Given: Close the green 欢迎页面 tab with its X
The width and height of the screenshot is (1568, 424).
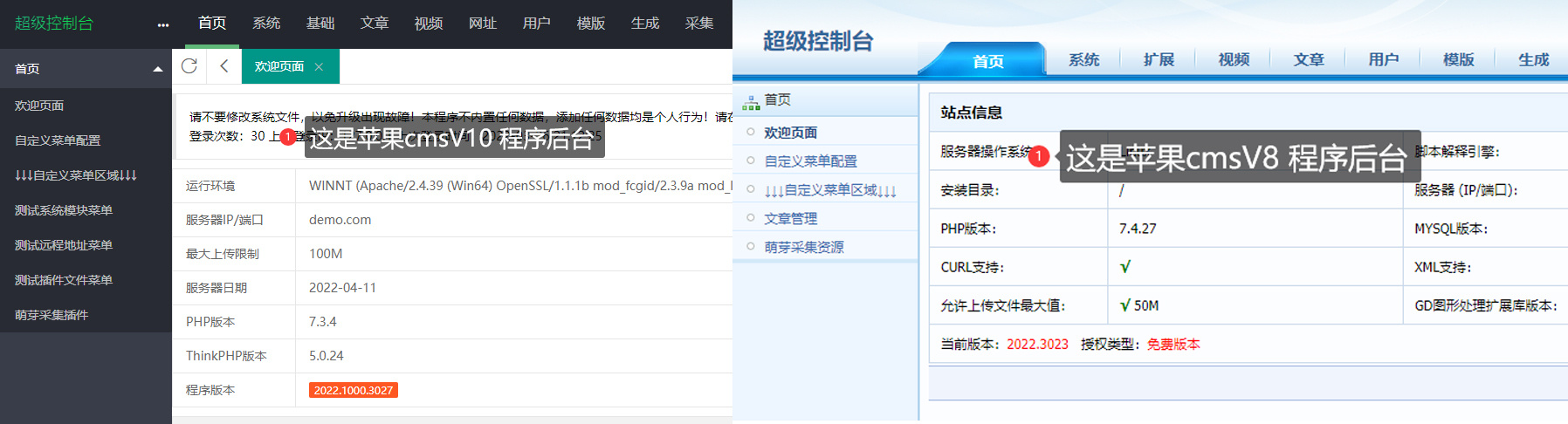Looking at the screenshot, I should click(x=319, y=67).
